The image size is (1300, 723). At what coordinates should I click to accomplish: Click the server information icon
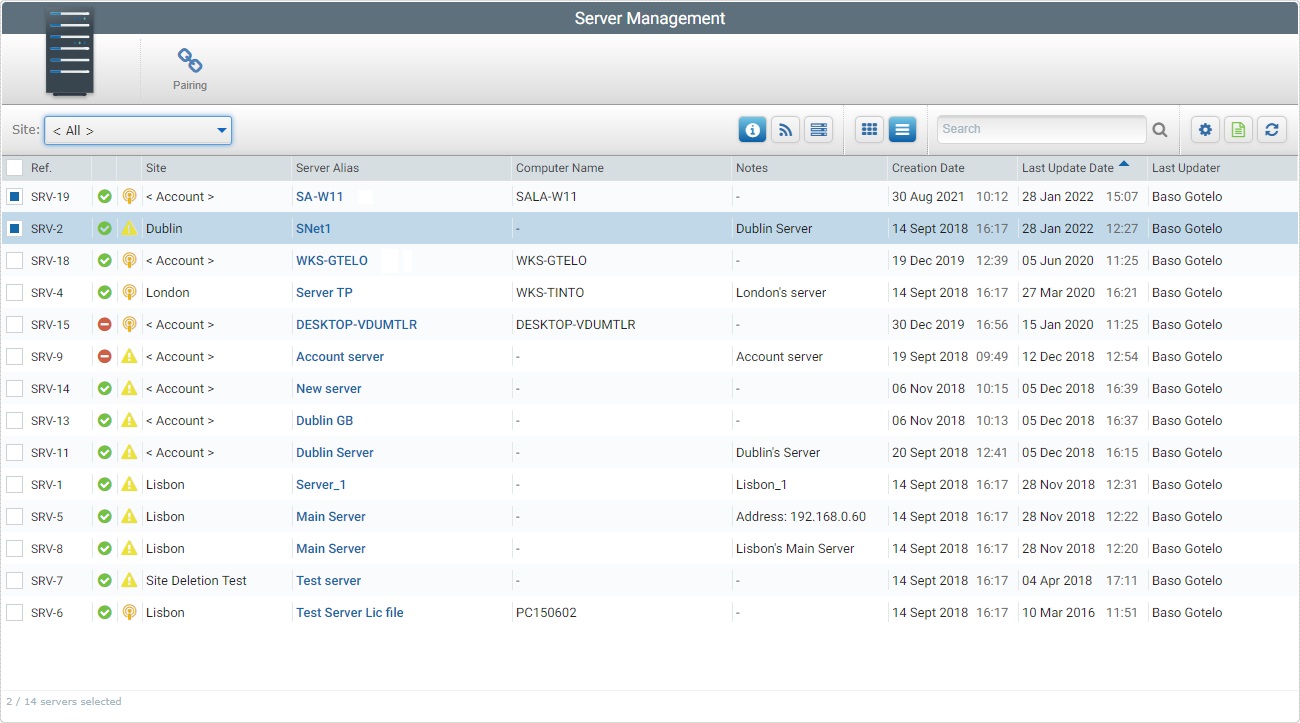(752, 129)
